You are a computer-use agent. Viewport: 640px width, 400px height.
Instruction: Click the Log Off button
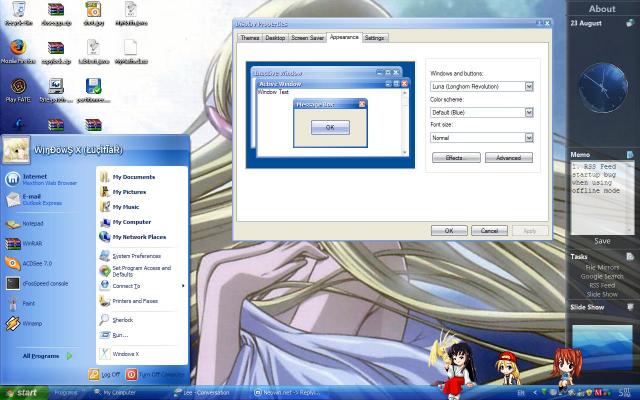[104, 374]
